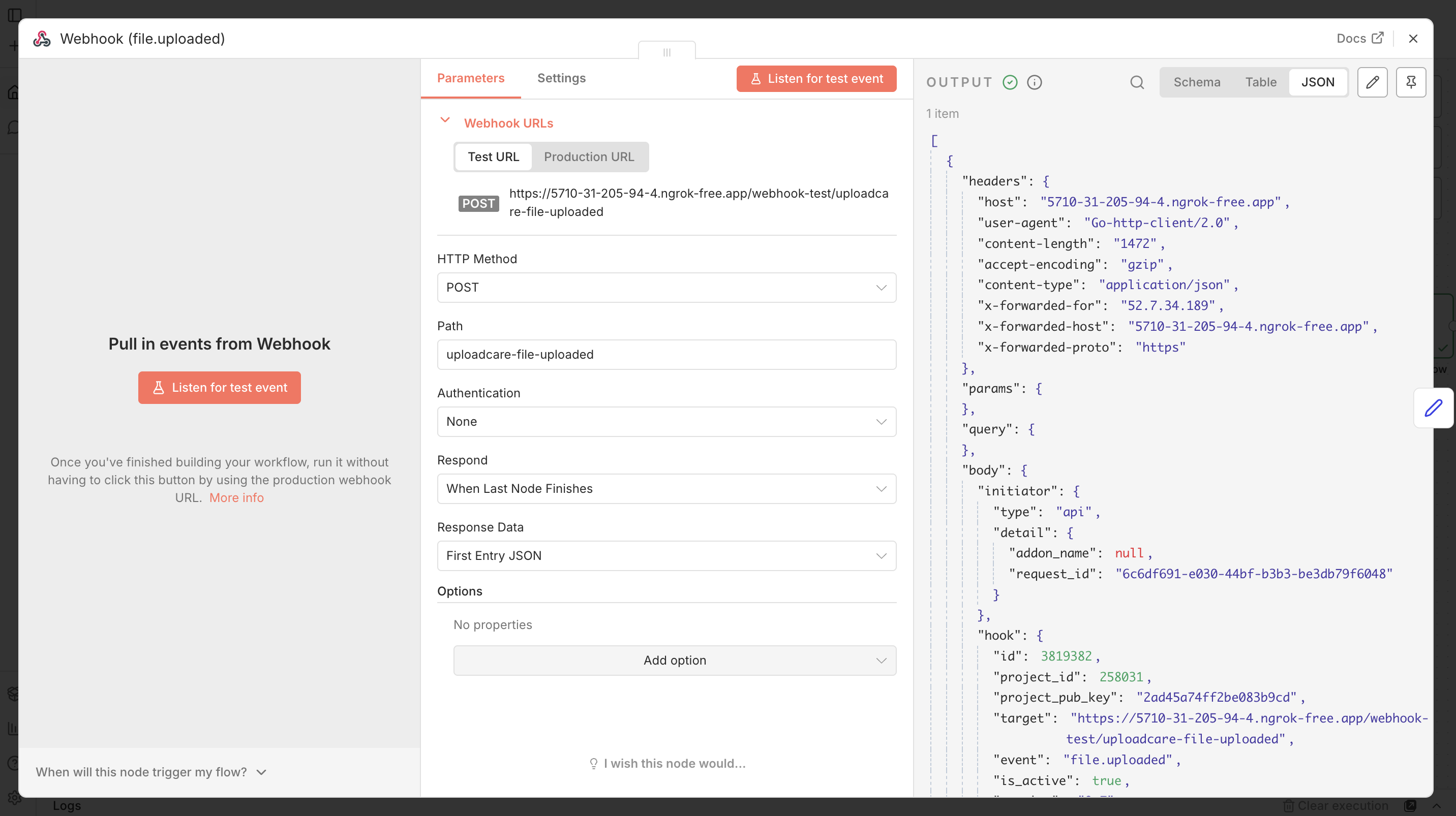Click the user-agent value Go-http-client/2.0
The image size is (1456, 816).
pos(1157,223)
